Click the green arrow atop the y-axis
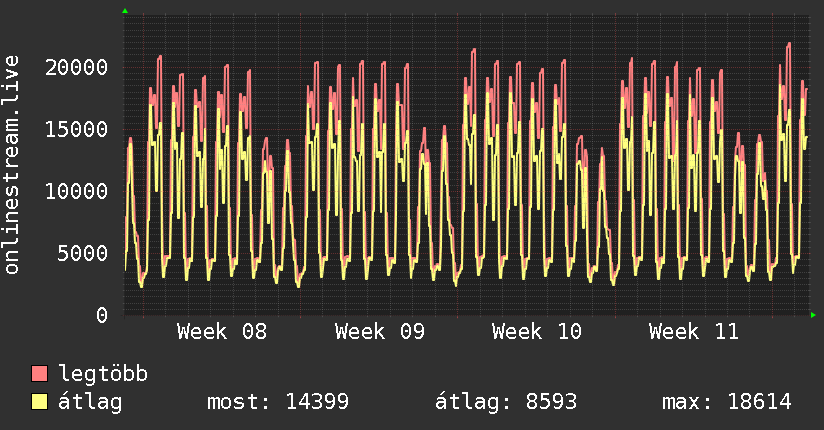Image resolution: width=824 pixels, height=430 pixels. [x=125, y=11]
